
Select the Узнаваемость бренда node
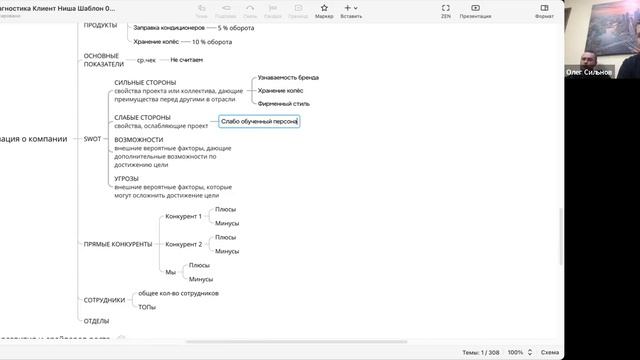[x=288, y=78]
